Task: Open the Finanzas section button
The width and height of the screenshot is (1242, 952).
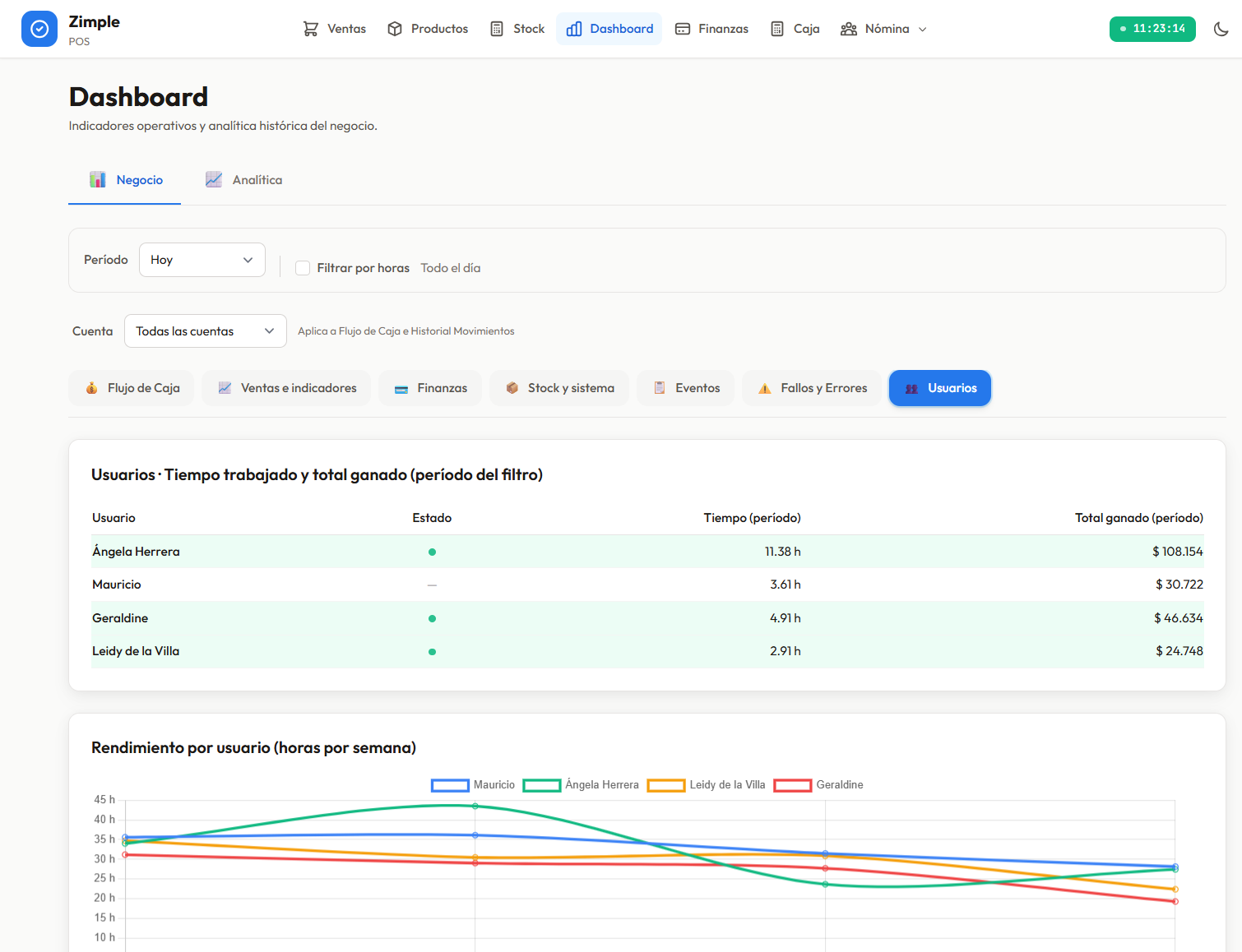Action: click(430, 388)
